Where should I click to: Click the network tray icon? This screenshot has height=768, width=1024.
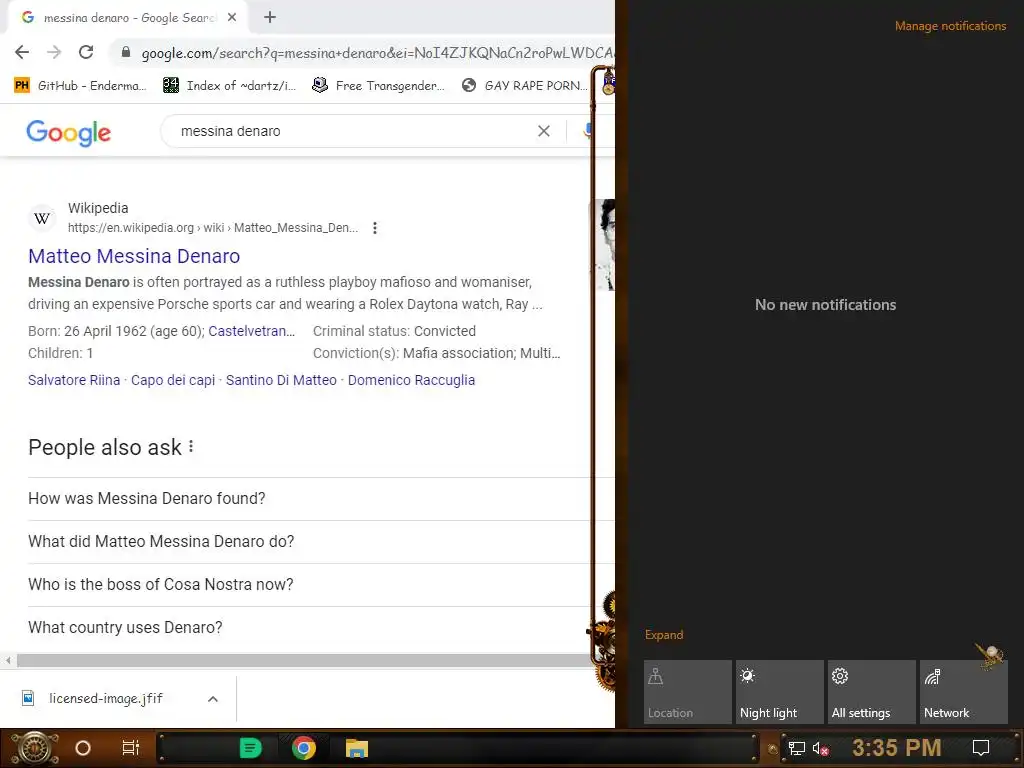[x=797, y=748]
